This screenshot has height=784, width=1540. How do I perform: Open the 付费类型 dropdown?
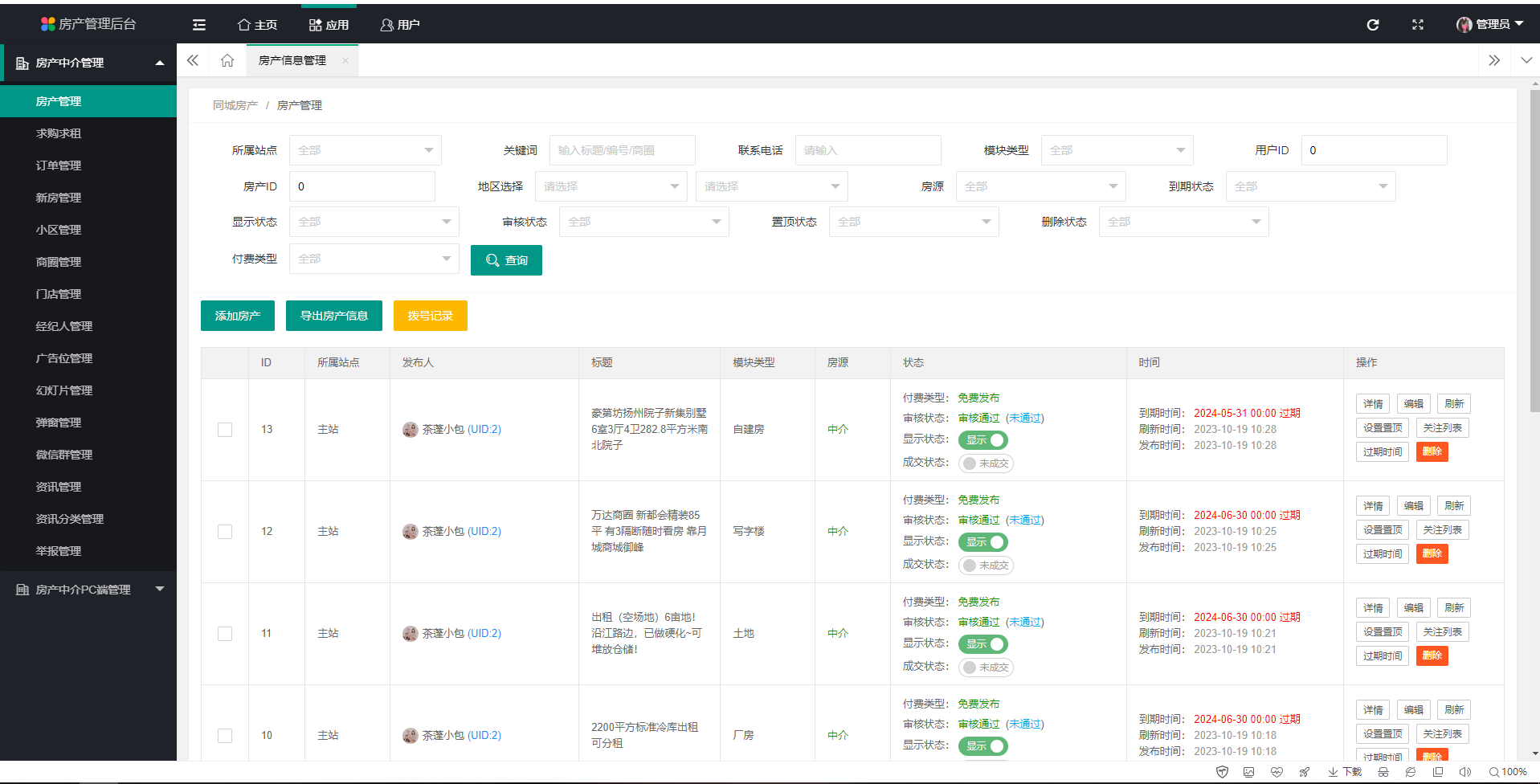click(374, 259)
